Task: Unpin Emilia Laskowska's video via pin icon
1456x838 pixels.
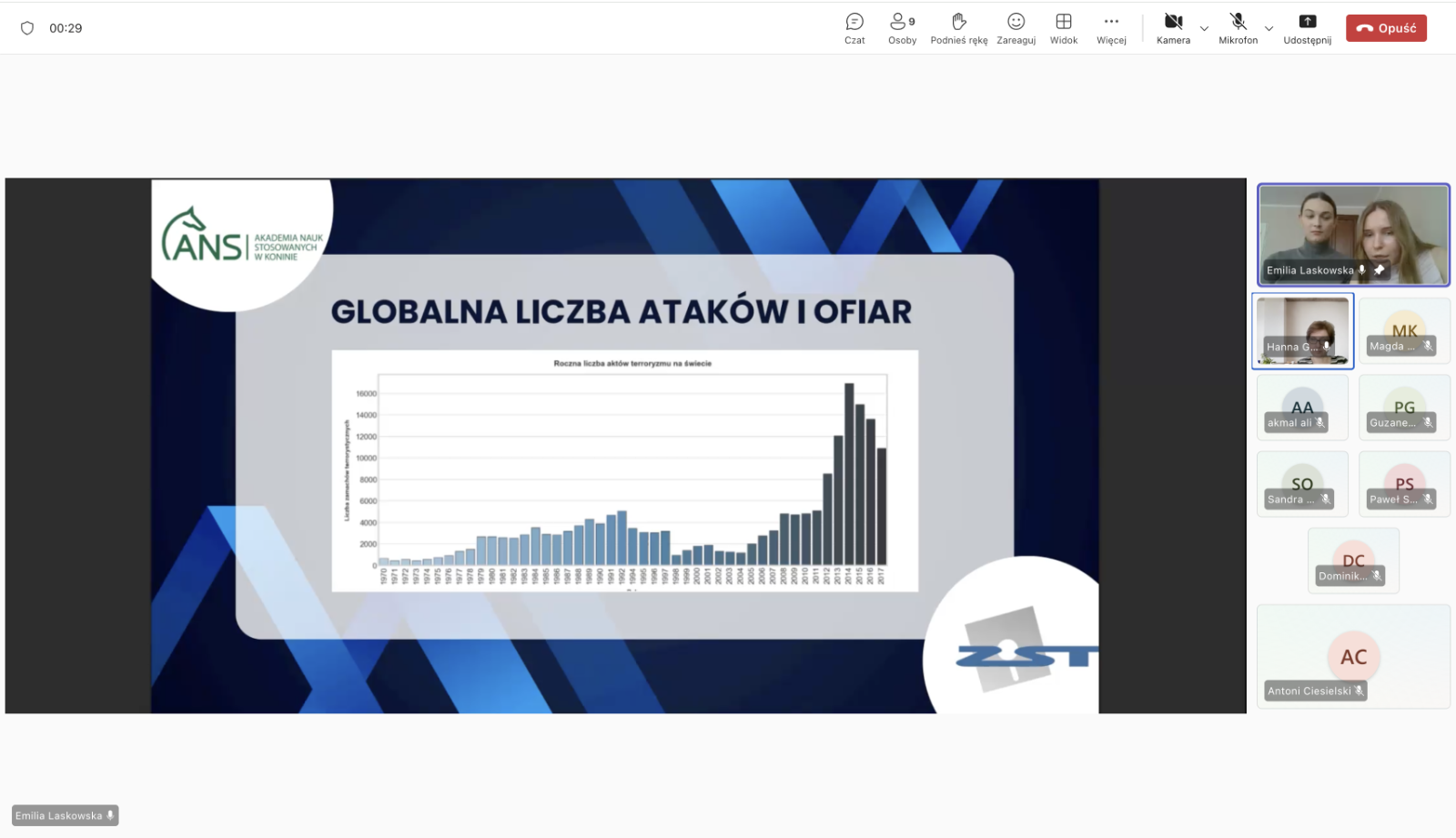Action: point(1379,270)
